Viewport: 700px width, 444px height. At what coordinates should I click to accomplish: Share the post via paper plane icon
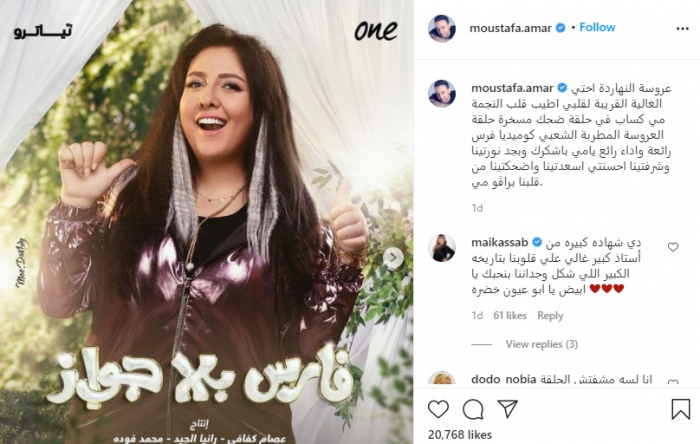coord(508,408)
